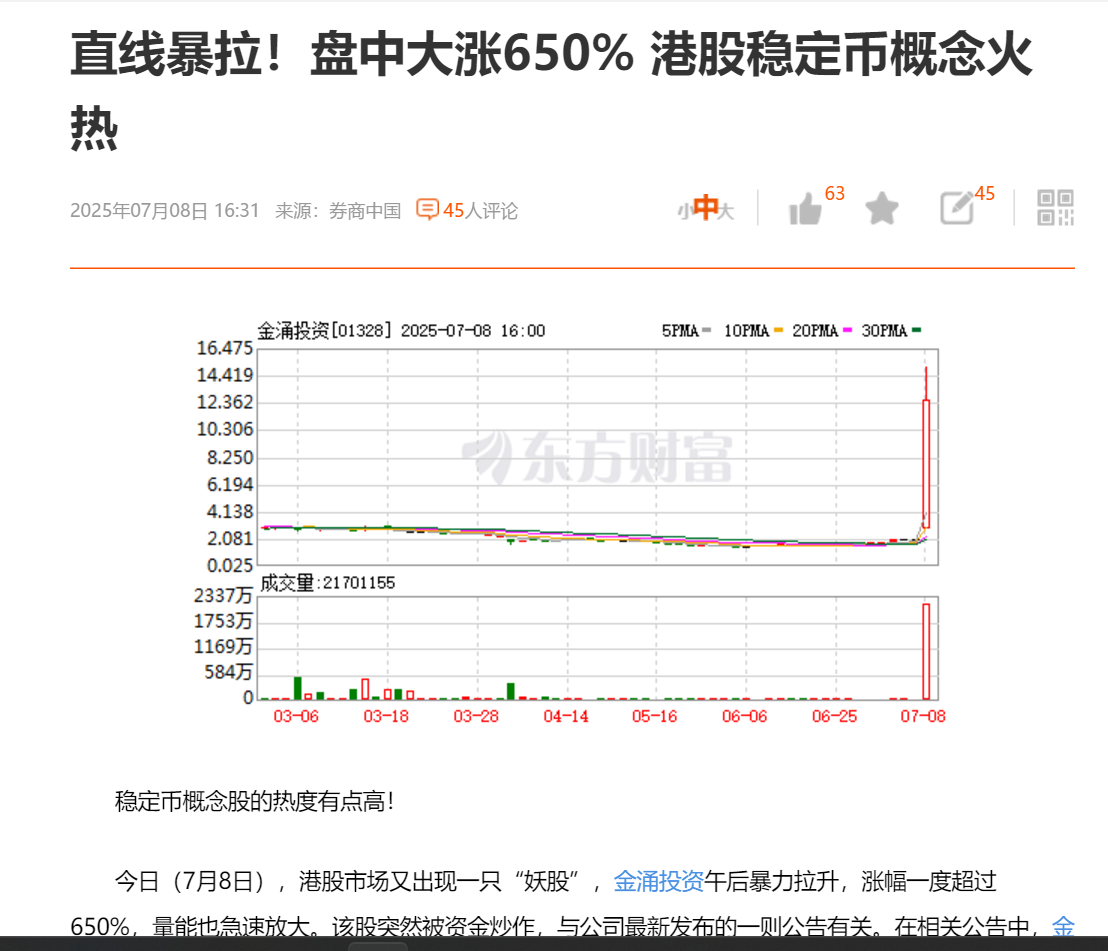Click the date 2025年07月08日 16:31
The width and height of the screenshot is (1108, 951).
165,211
